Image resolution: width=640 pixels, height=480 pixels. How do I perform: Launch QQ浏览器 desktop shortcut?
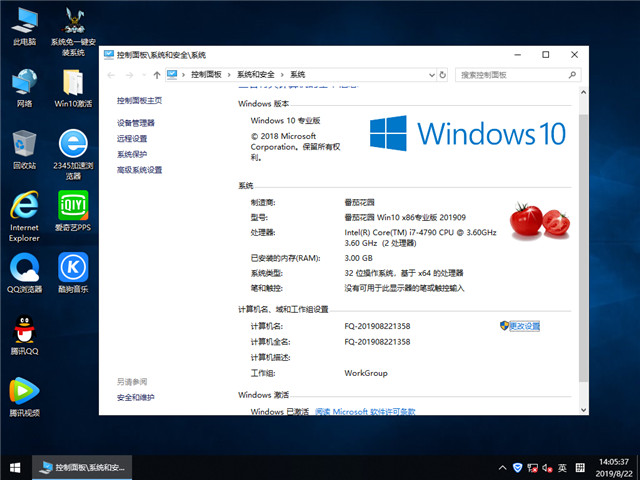click(24, 273)
